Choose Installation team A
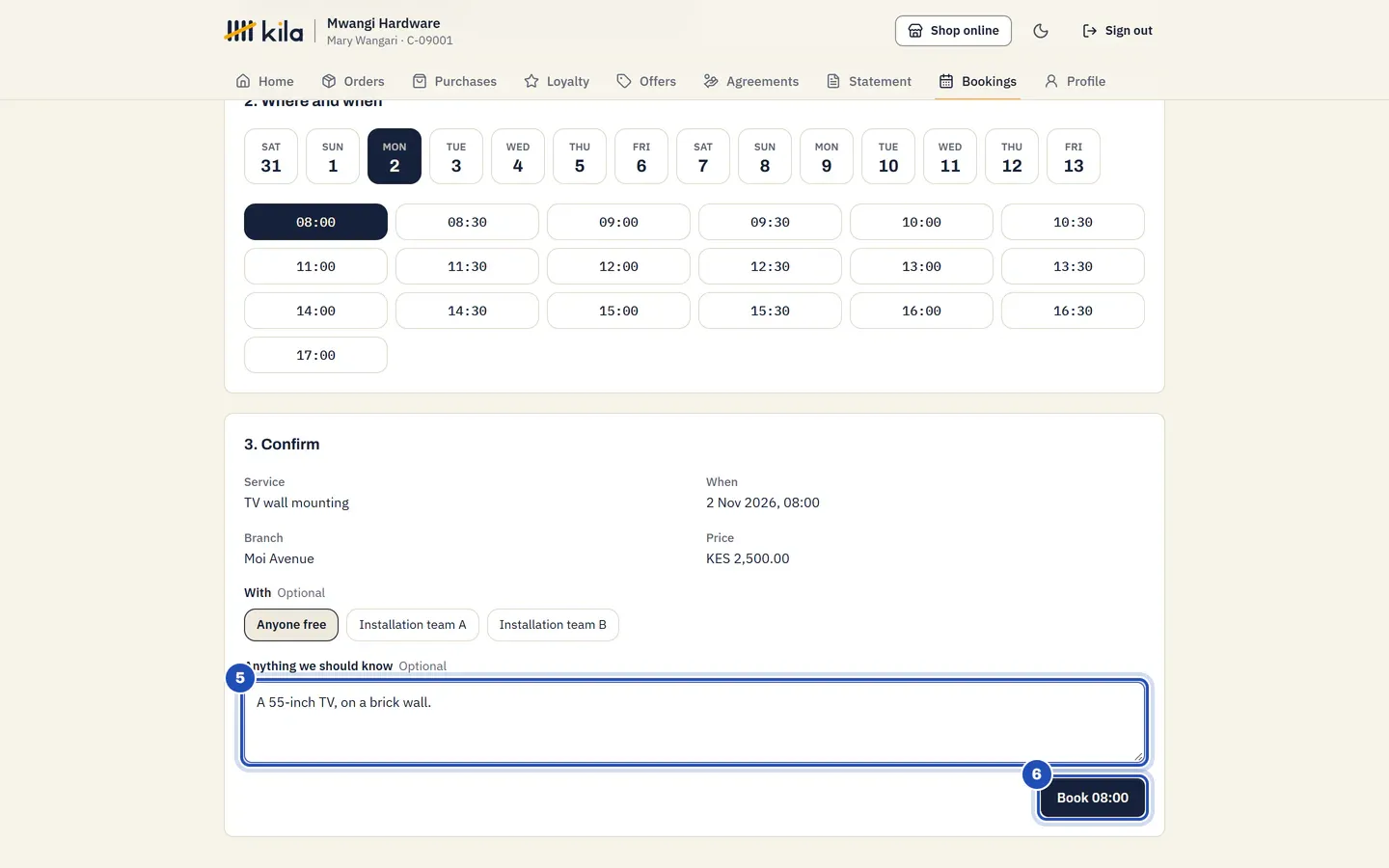Screen dimensions: 1389x868 413,625
